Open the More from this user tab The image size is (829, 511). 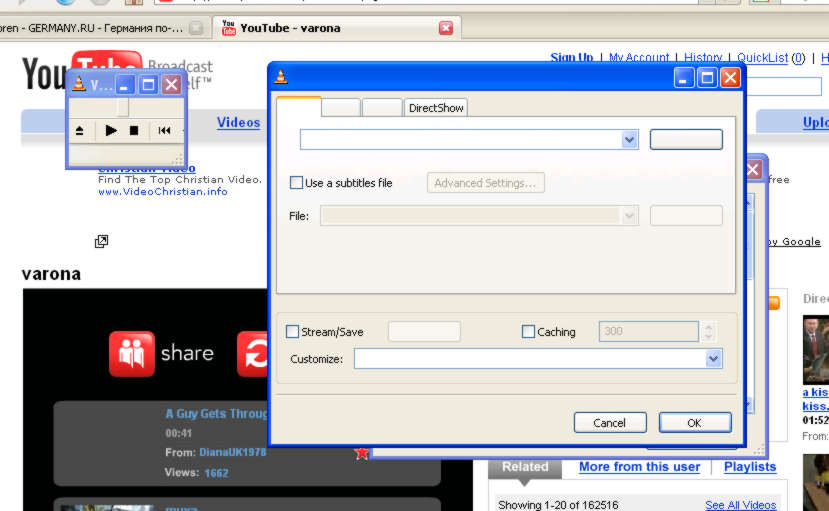coord(639,467)
